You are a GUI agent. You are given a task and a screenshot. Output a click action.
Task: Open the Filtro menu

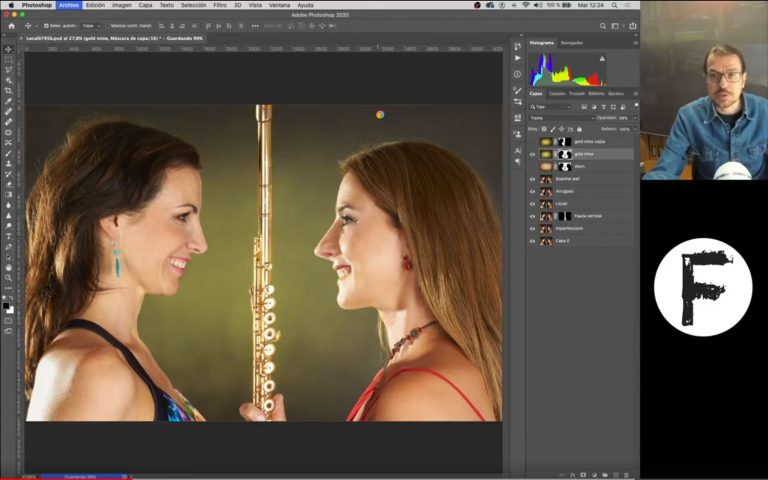pyautogui.click(x=220, y=5)
